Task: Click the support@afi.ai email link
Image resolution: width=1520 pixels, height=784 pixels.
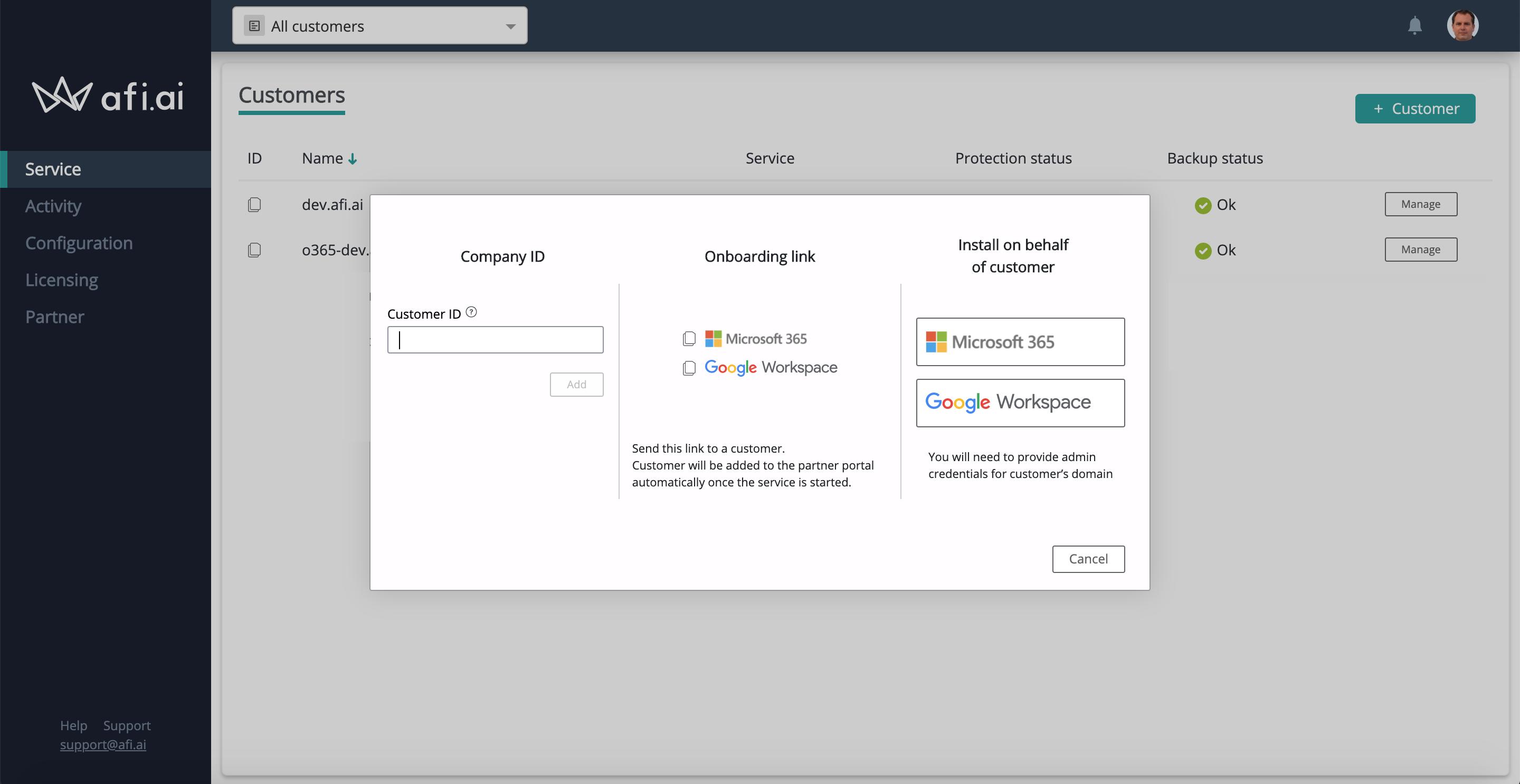Action: click(x=103, y=744)
